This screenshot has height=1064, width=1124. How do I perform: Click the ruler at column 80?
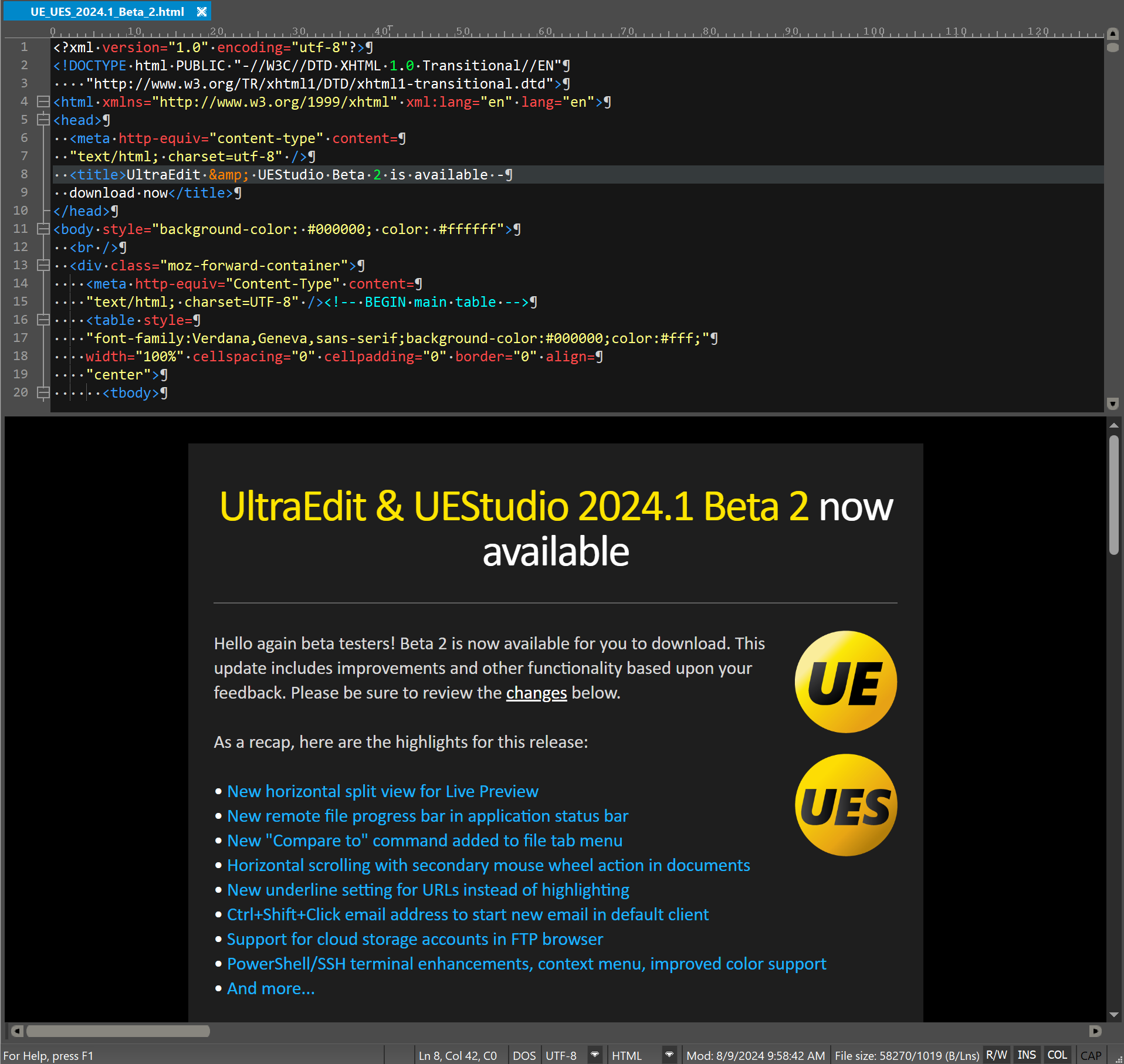point(710,31)
